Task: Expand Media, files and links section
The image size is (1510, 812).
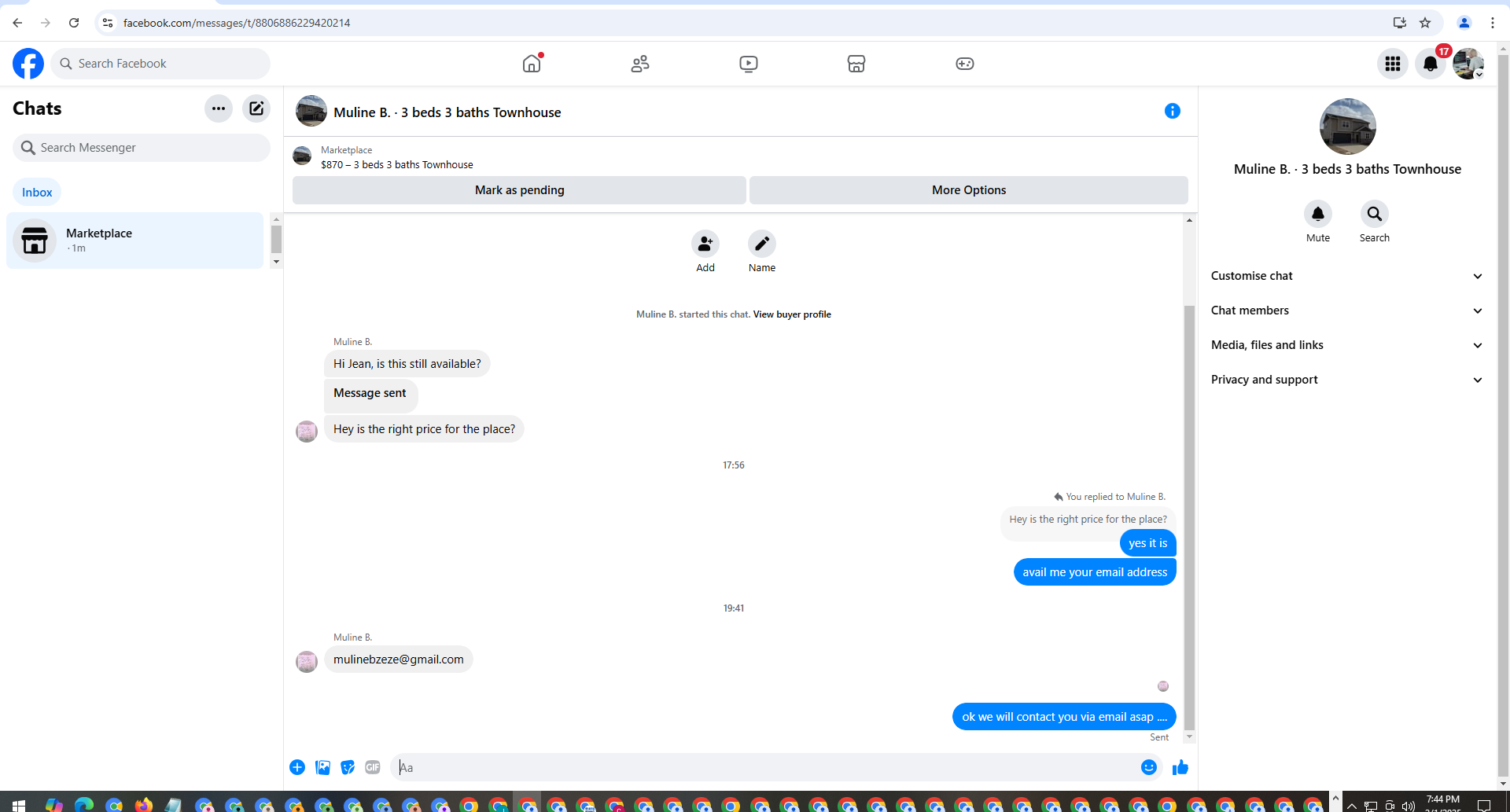Action: [1347, 345]
